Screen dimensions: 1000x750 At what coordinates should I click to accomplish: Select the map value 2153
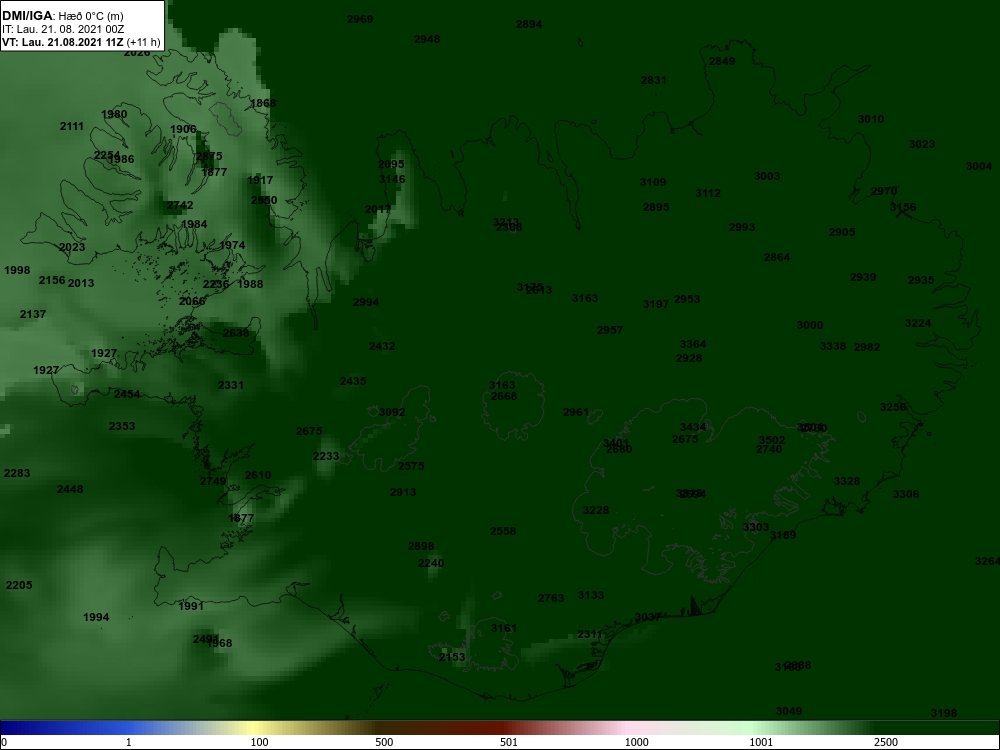click(452, 657)
